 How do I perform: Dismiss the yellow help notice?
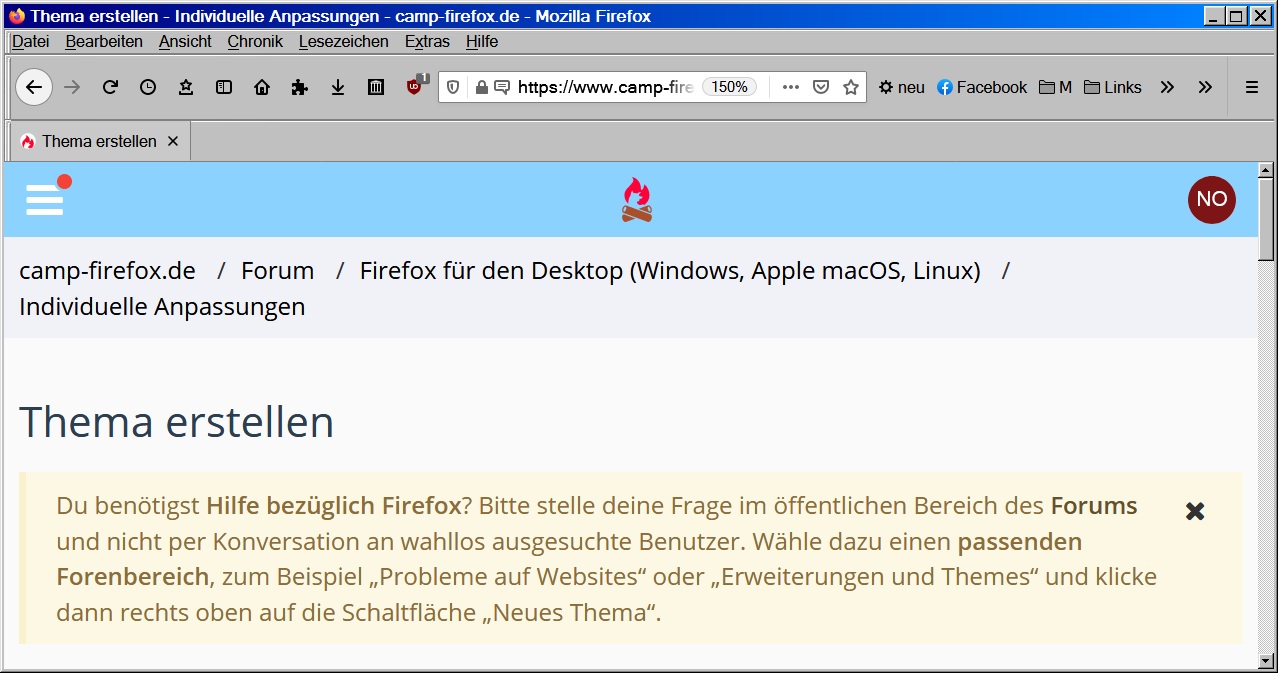pyautogui.click(x=1194, y=511)
